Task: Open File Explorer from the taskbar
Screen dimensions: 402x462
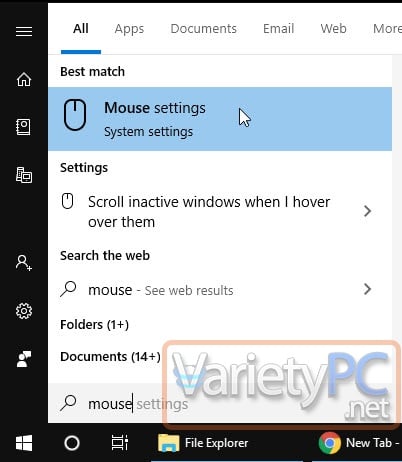Action: (203, 443)
